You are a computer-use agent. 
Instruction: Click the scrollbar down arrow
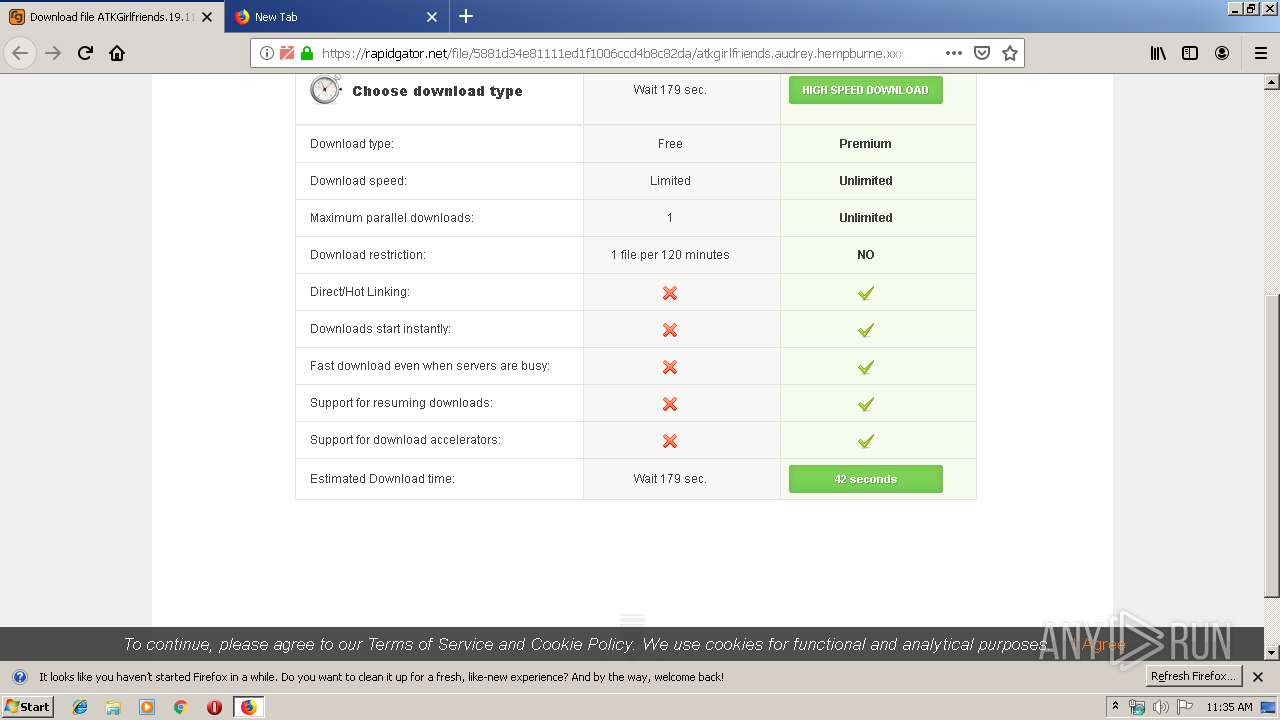(1272, 652)
